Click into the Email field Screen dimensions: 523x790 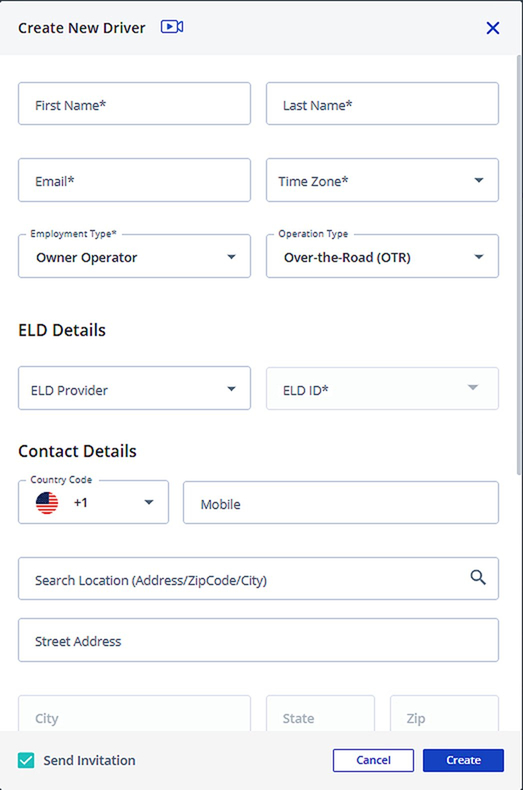pyautogui.click(x=135, y=180)
